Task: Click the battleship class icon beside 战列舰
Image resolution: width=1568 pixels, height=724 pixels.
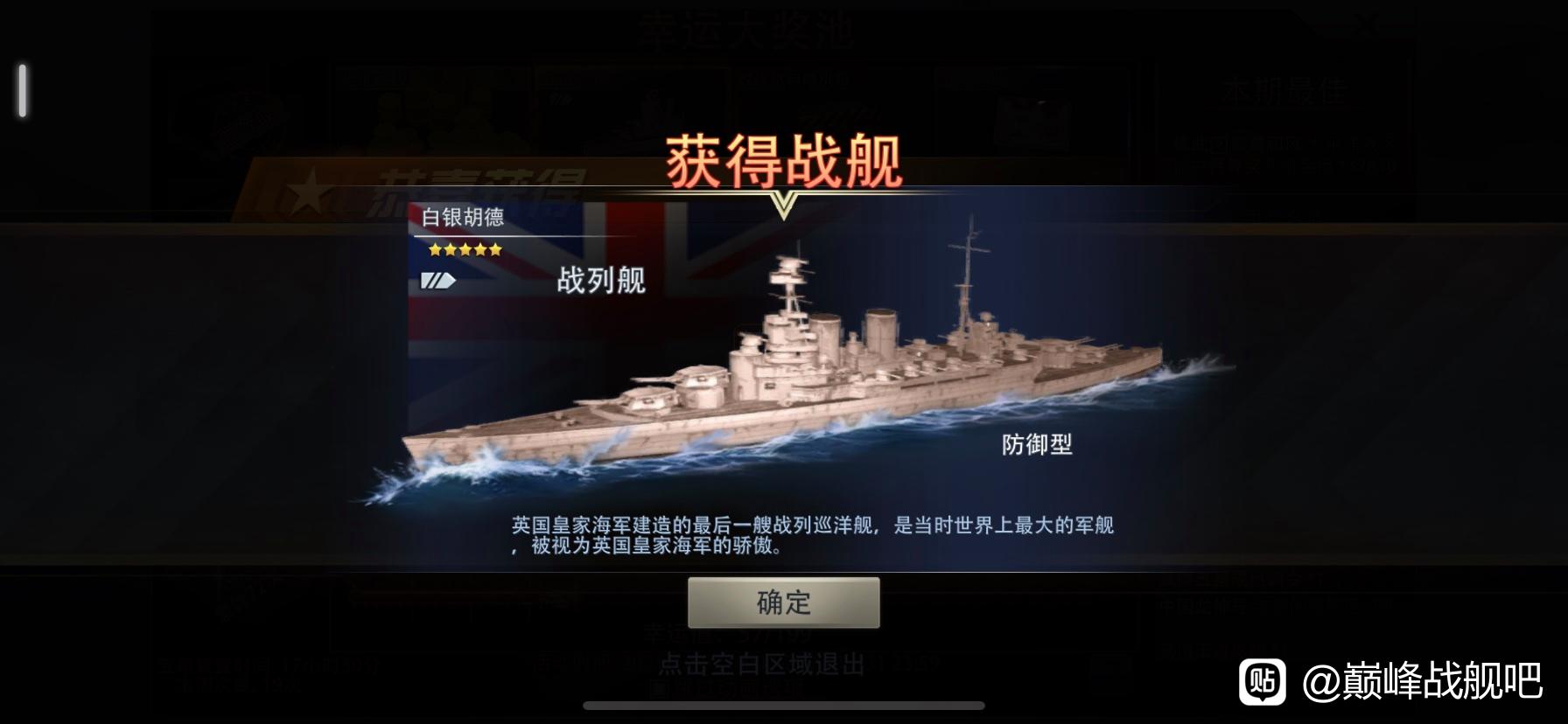Action: tap(437, 281)
